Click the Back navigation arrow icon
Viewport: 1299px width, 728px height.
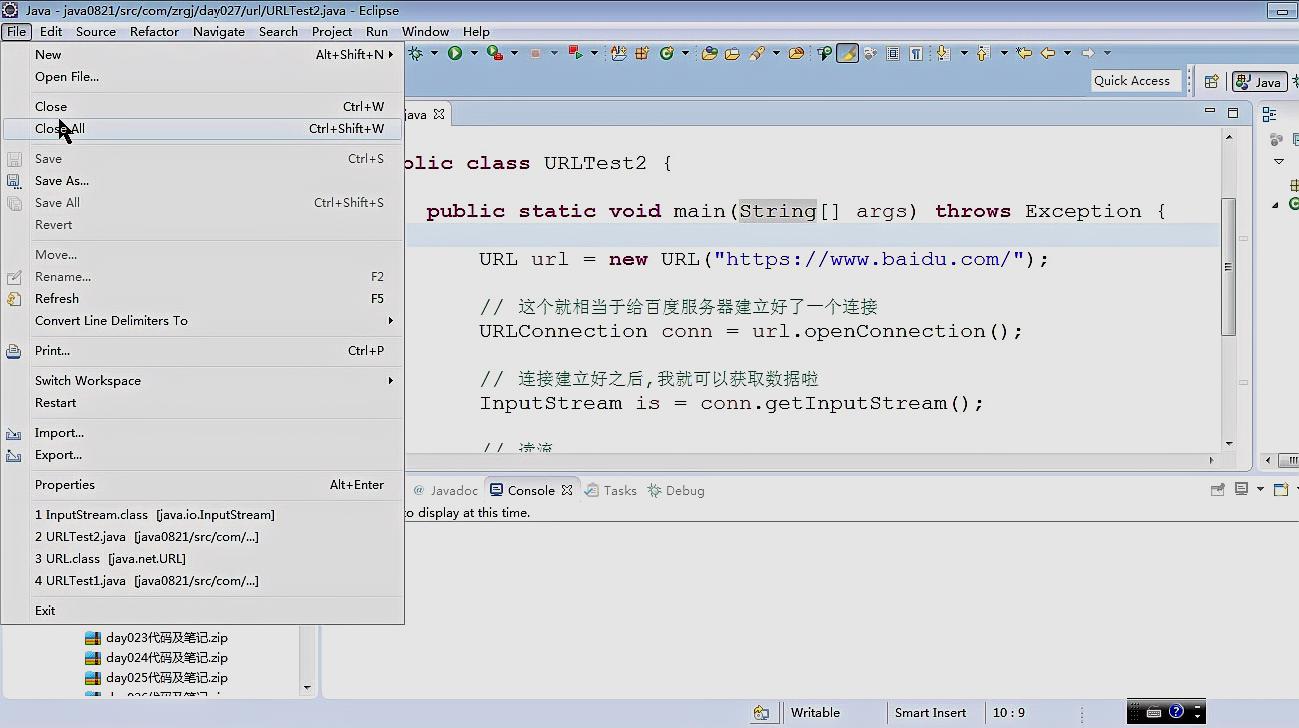pyautogui.click(x=1047, y=53)
